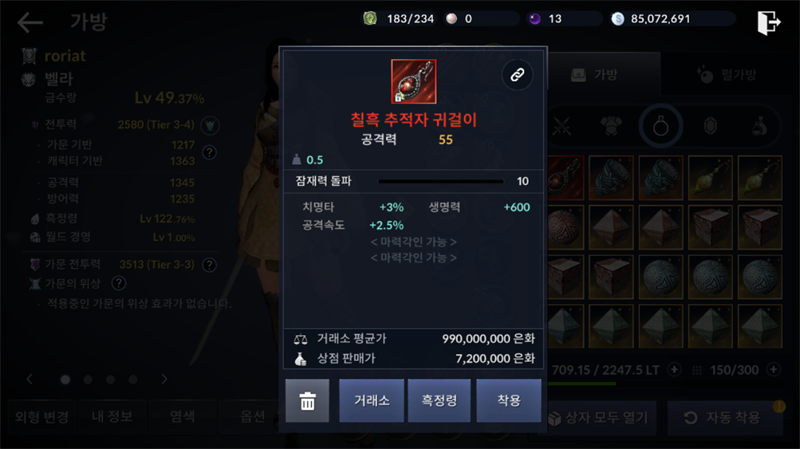Select the accessories ring filter icon

pyautogui.click(x=661, y=126)
